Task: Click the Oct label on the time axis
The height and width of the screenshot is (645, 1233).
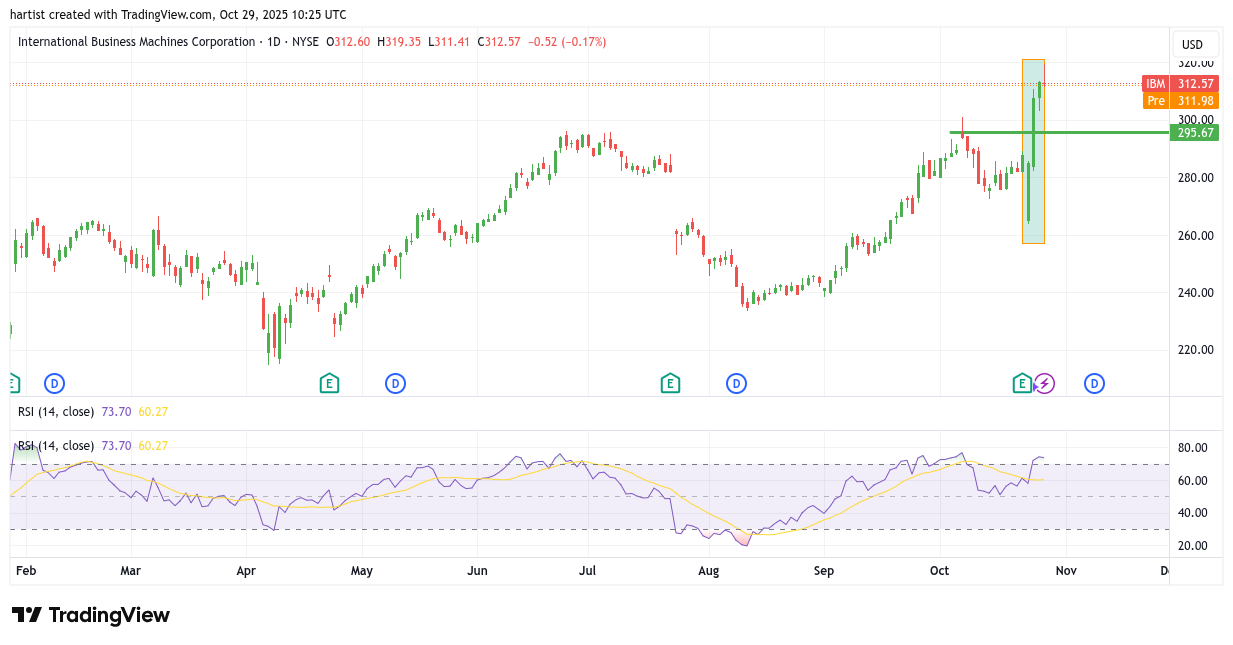Action: tap(941, 571)
